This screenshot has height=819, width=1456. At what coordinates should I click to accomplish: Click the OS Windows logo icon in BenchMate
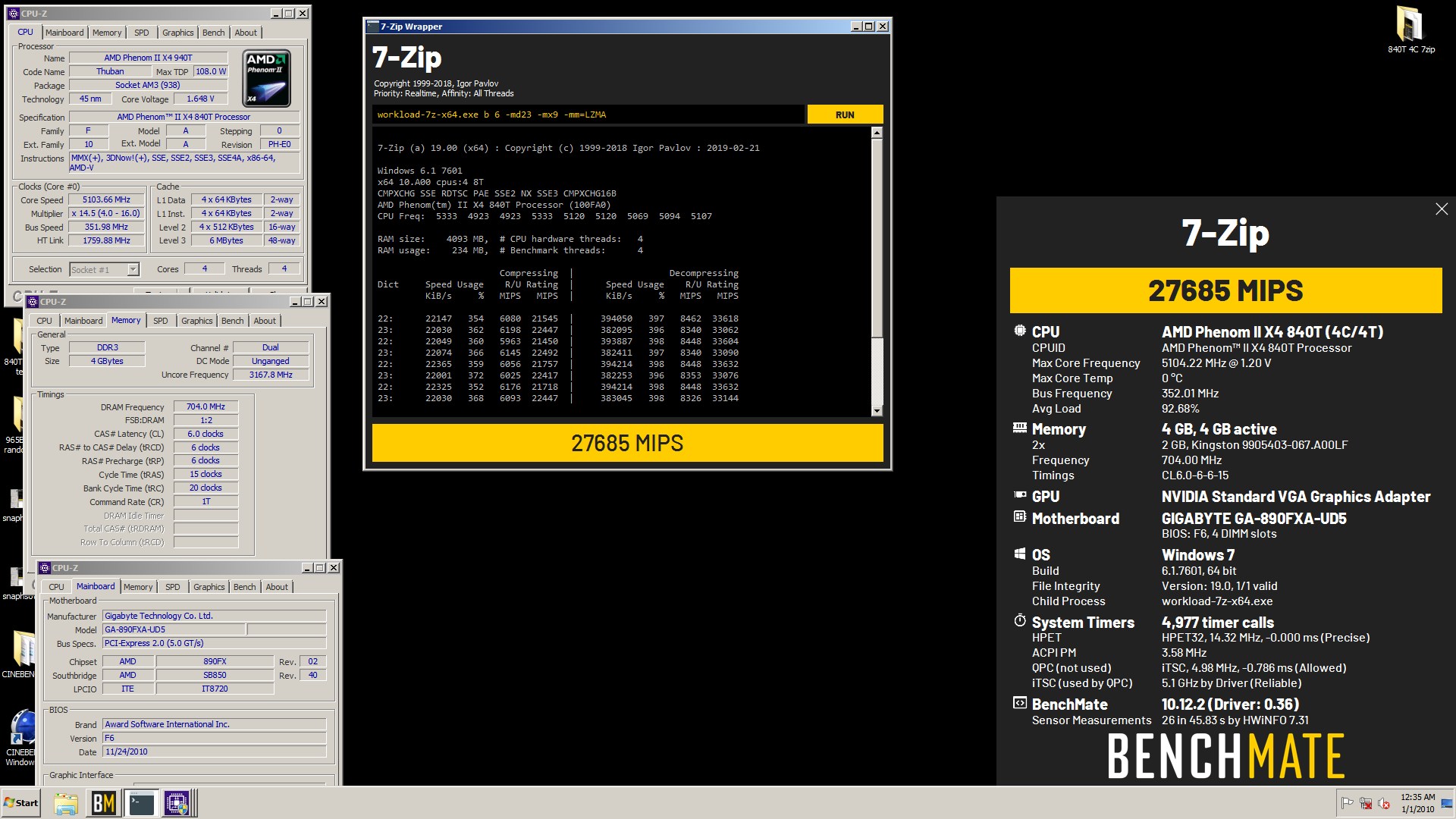1020,554
